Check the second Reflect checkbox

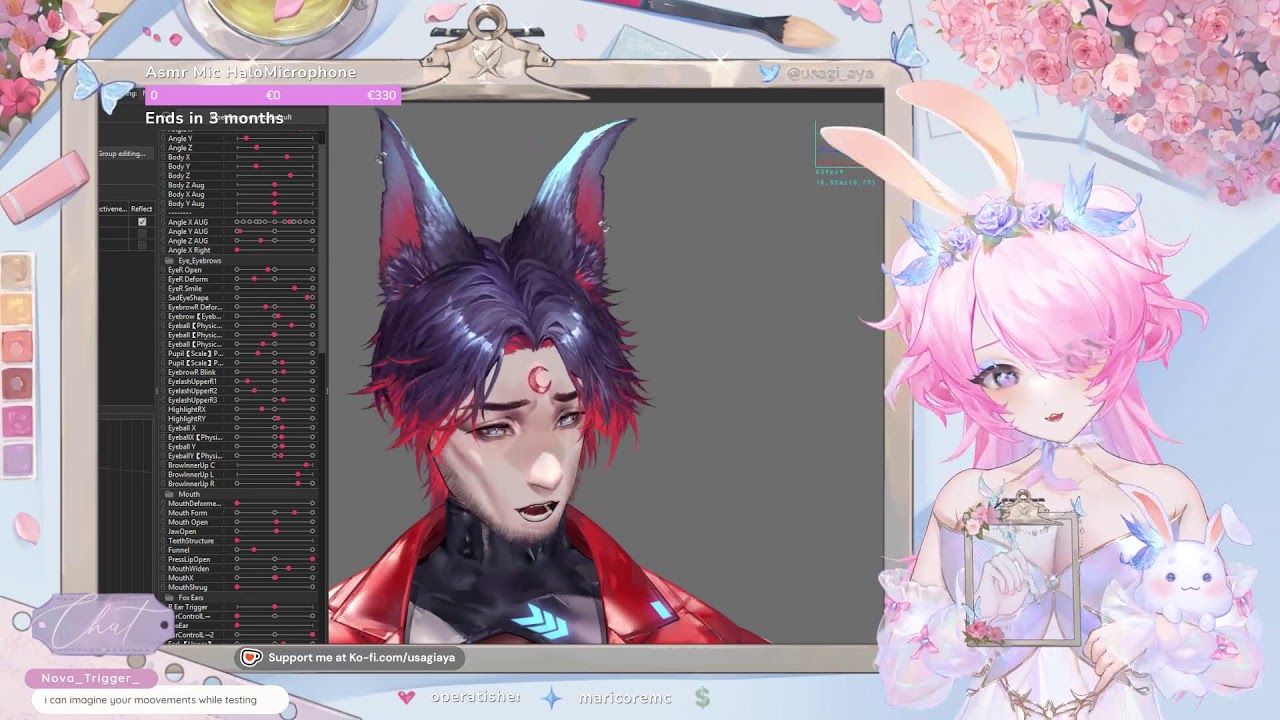coord(142,233)
